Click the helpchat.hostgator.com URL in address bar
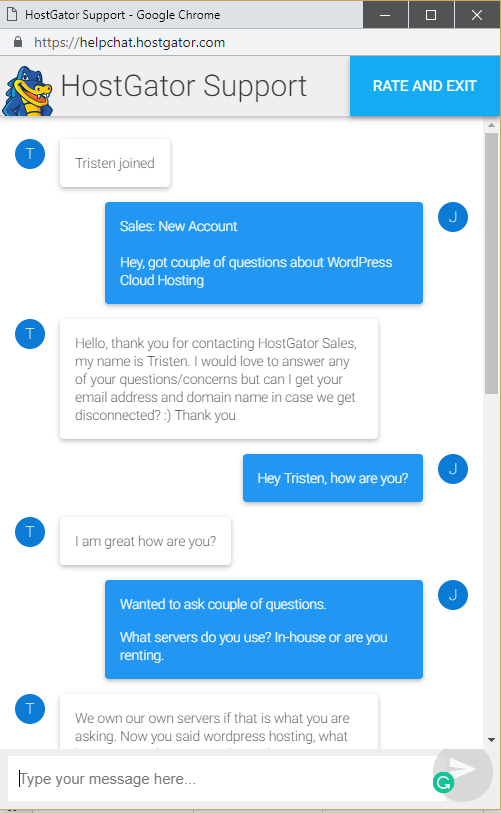 point(130,43)
